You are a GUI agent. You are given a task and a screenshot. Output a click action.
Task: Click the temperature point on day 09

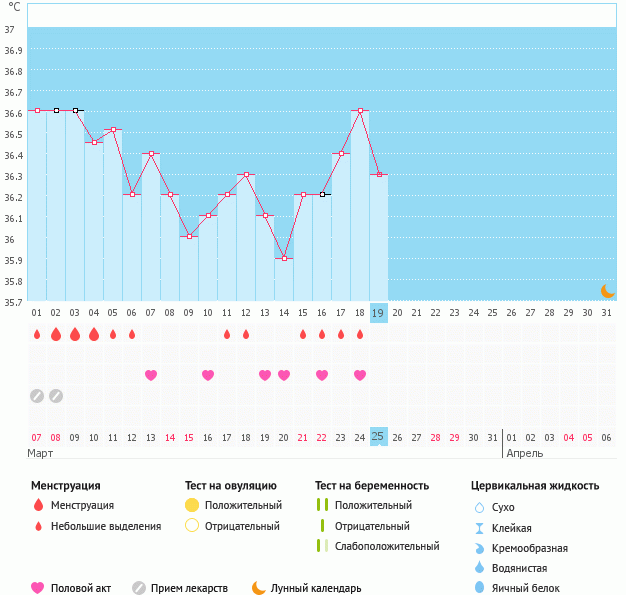[x=189, y=236]
